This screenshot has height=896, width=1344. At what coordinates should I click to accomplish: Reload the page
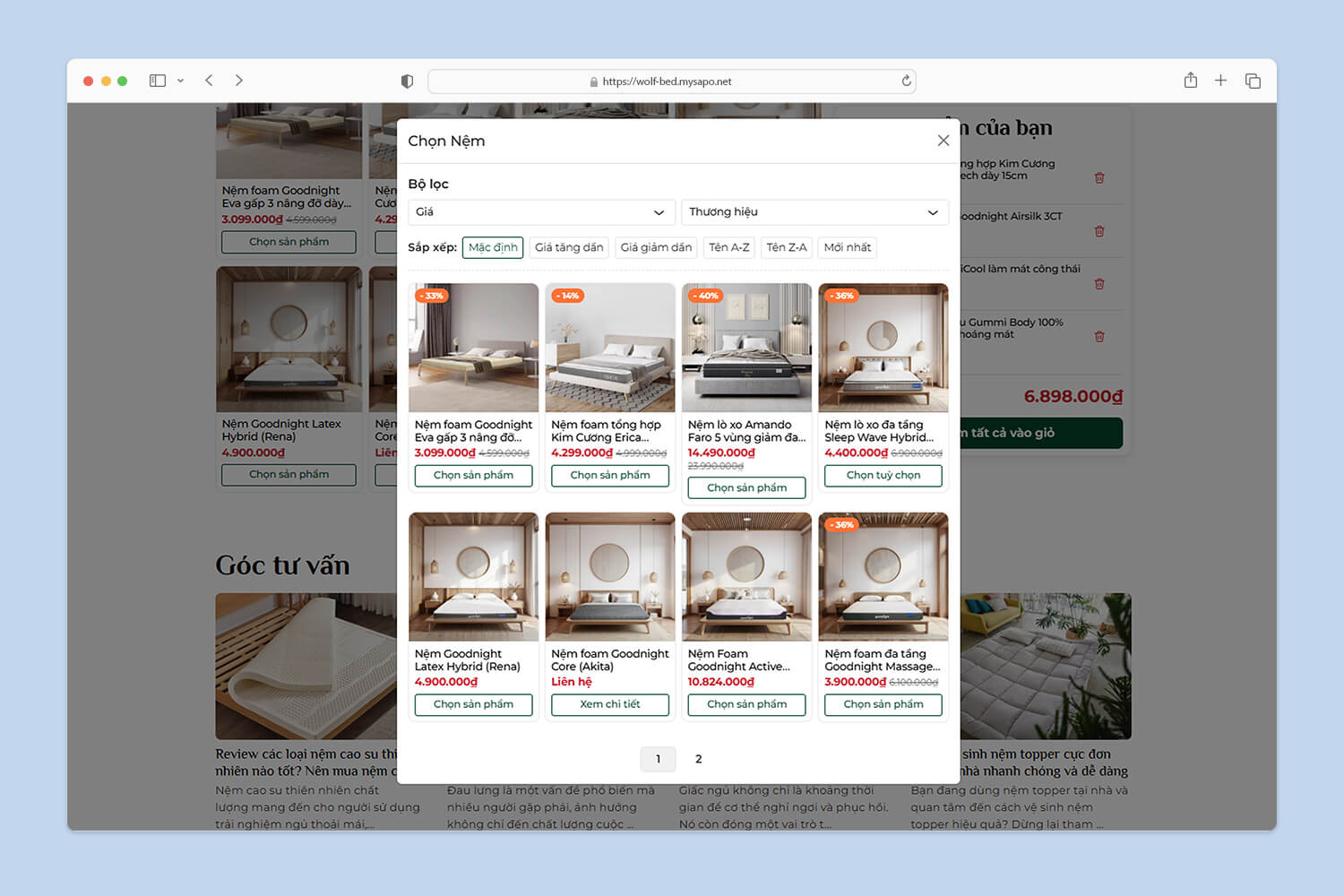click(x=907, y=81)
